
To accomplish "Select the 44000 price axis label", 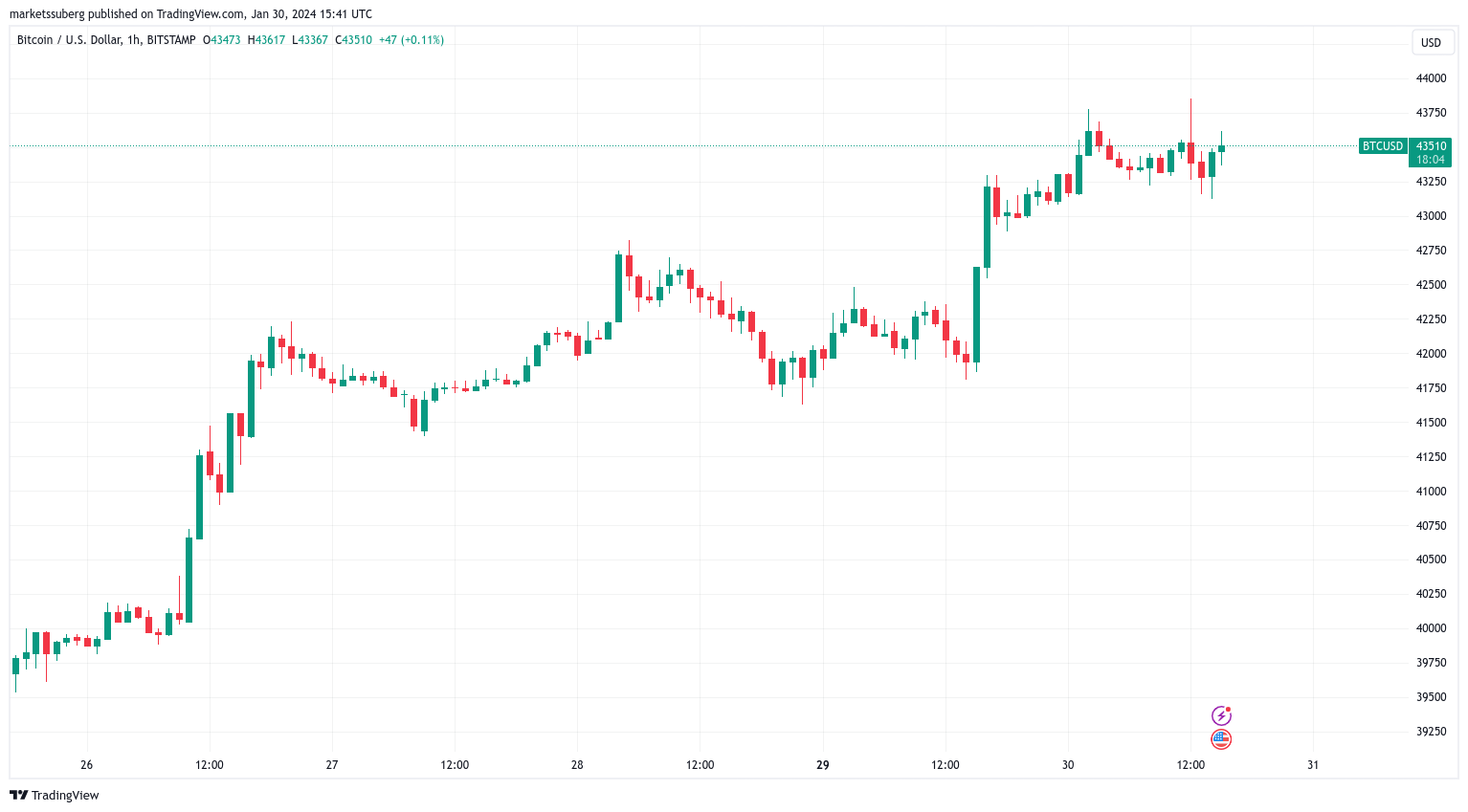I will coord(1432,78).
